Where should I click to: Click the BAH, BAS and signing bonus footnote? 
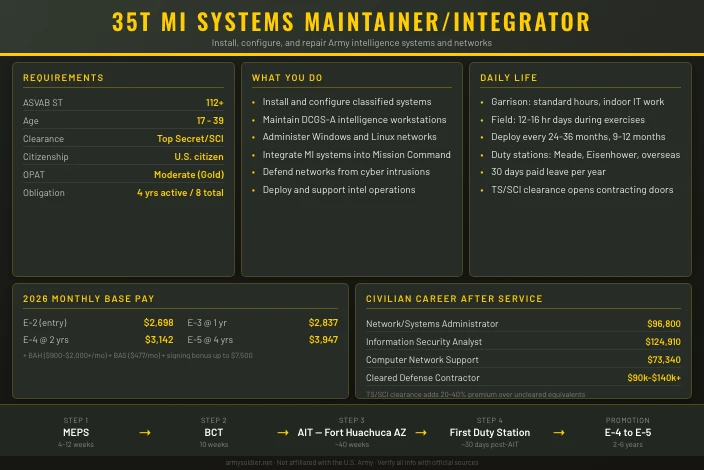[138, 355]
